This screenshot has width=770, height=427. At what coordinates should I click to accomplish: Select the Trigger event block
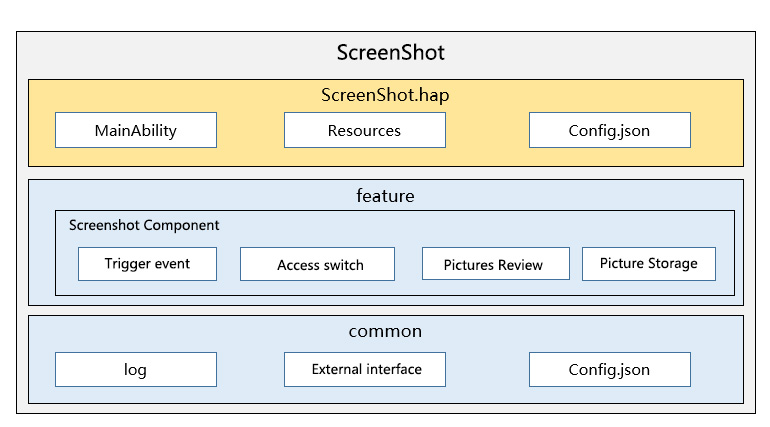(147, 264)
